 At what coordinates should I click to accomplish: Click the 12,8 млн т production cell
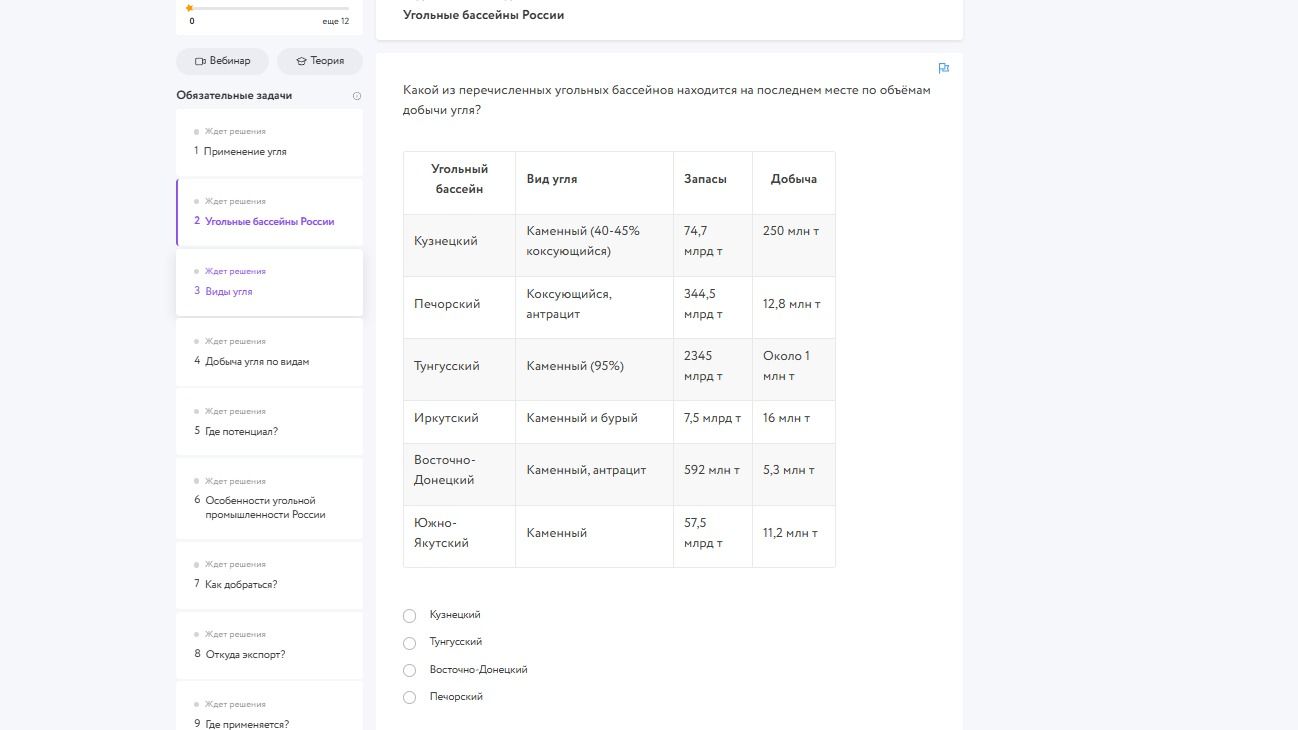[794, 305]
